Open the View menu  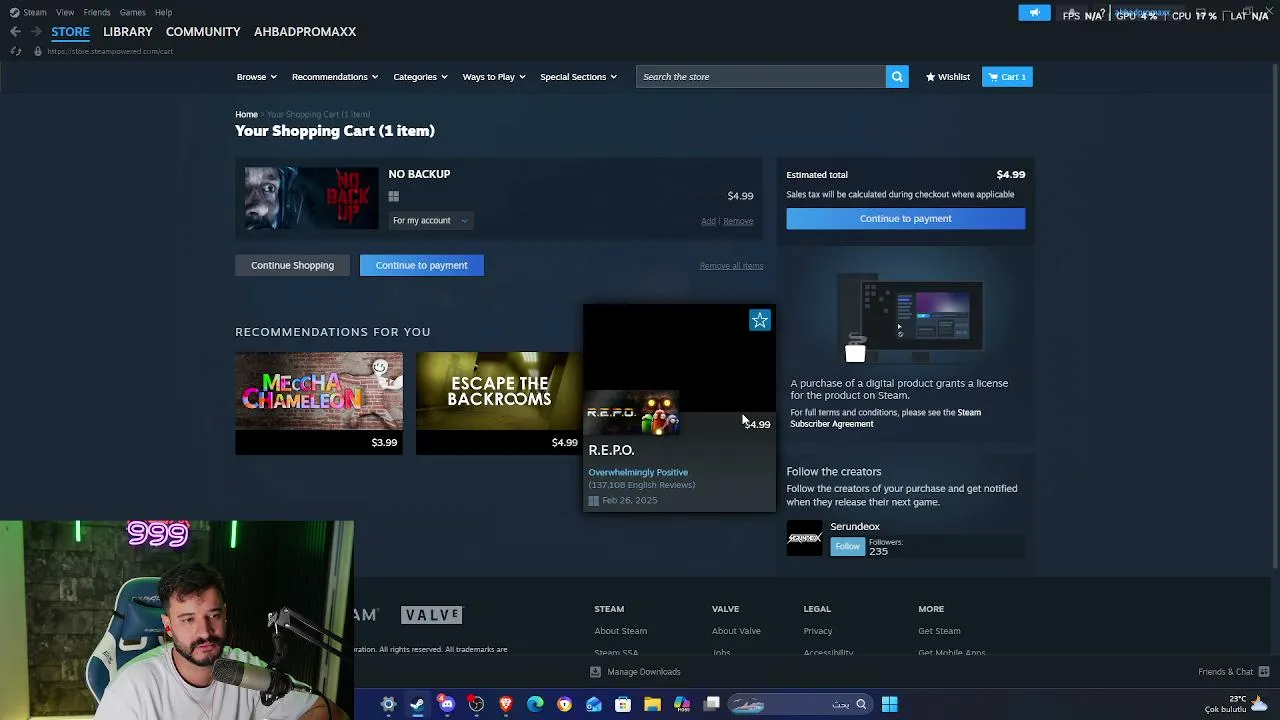pyautogui.click(x=65, y=12)
